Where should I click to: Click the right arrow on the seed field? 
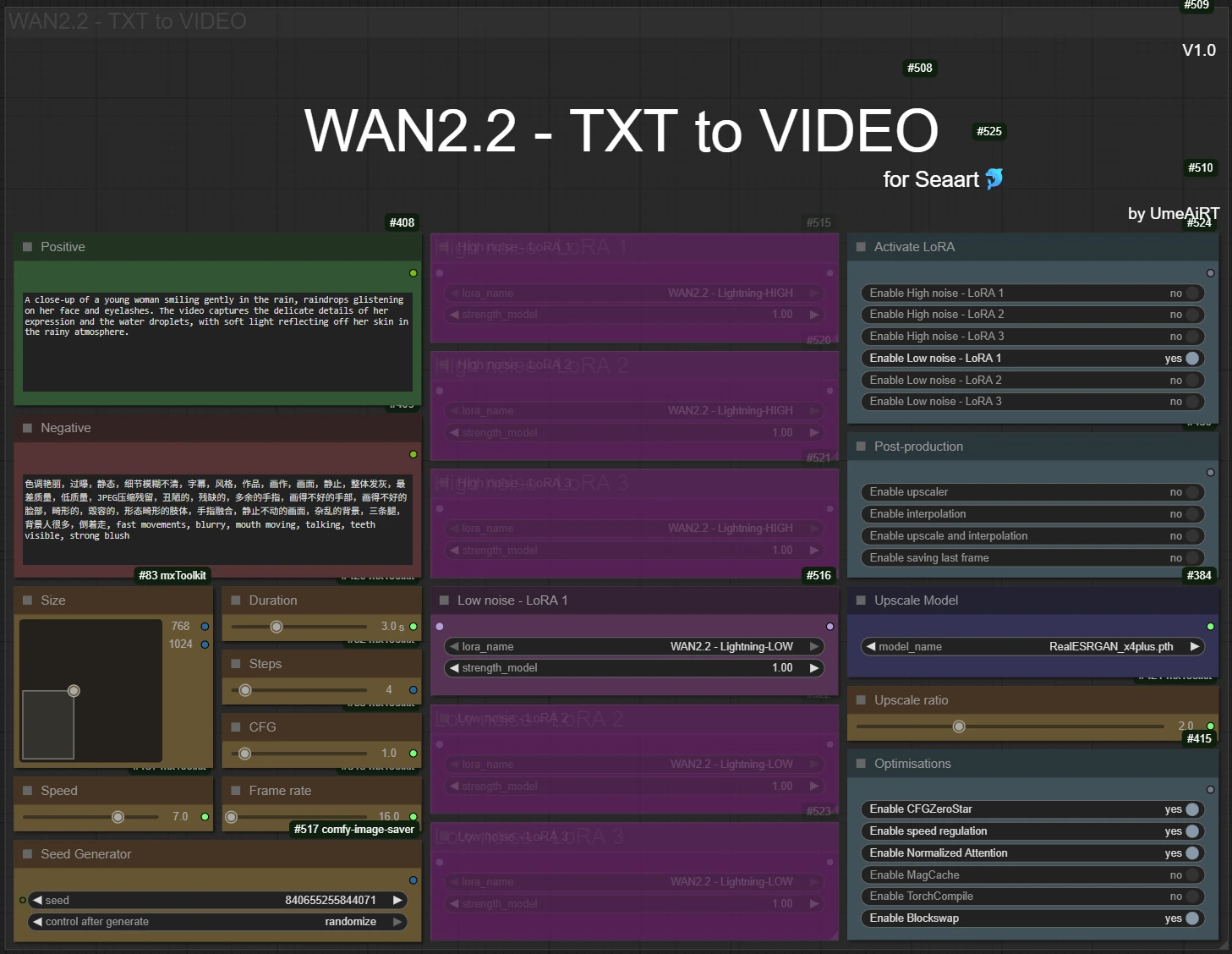point(397,900)
